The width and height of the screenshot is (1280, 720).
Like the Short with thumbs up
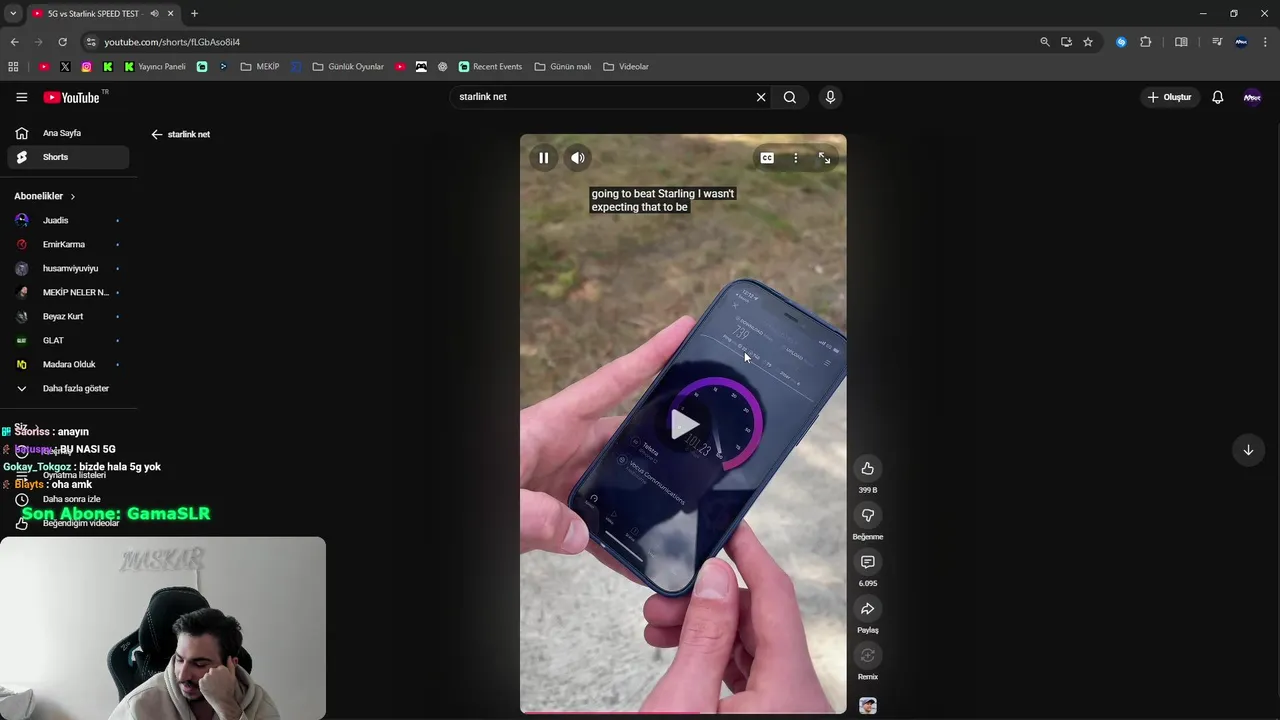pyautogui.click(x=867, y=468)
